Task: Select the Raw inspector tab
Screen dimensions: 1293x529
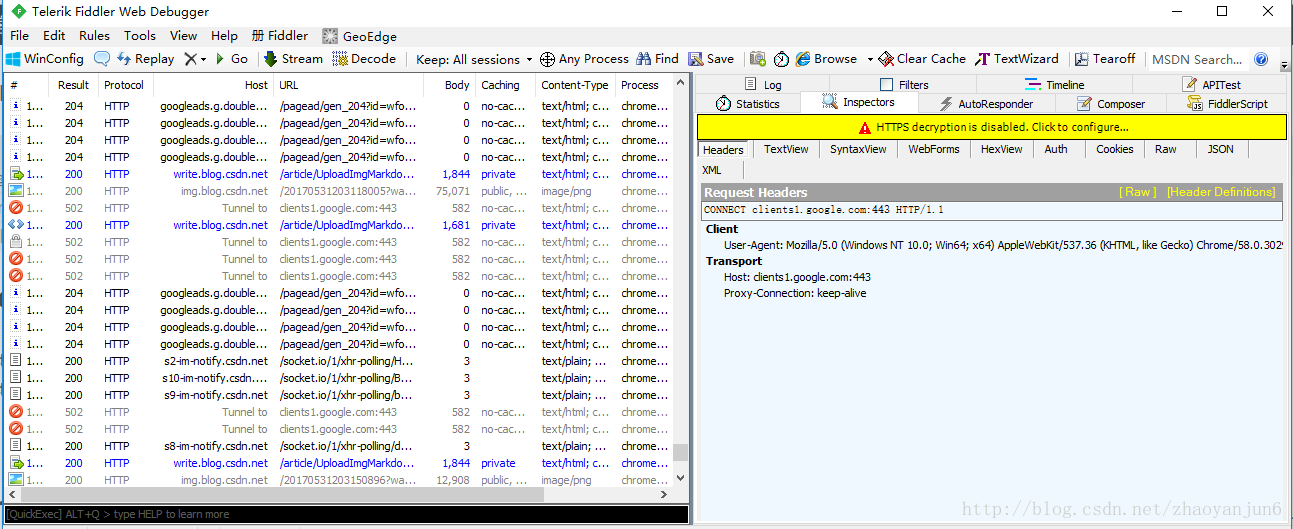Action: coord(1166,149)
